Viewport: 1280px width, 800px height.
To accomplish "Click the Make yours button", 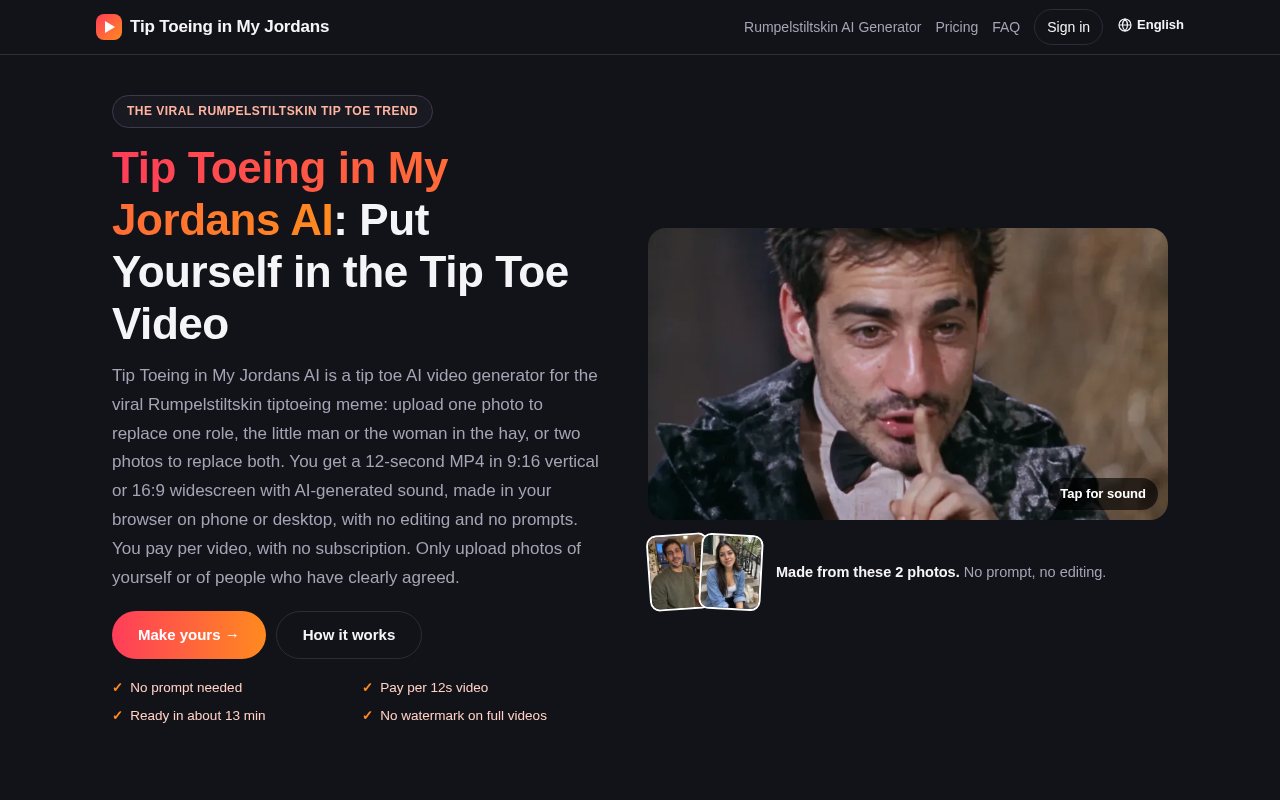I will pyautogui.click(x=189, y=635).
